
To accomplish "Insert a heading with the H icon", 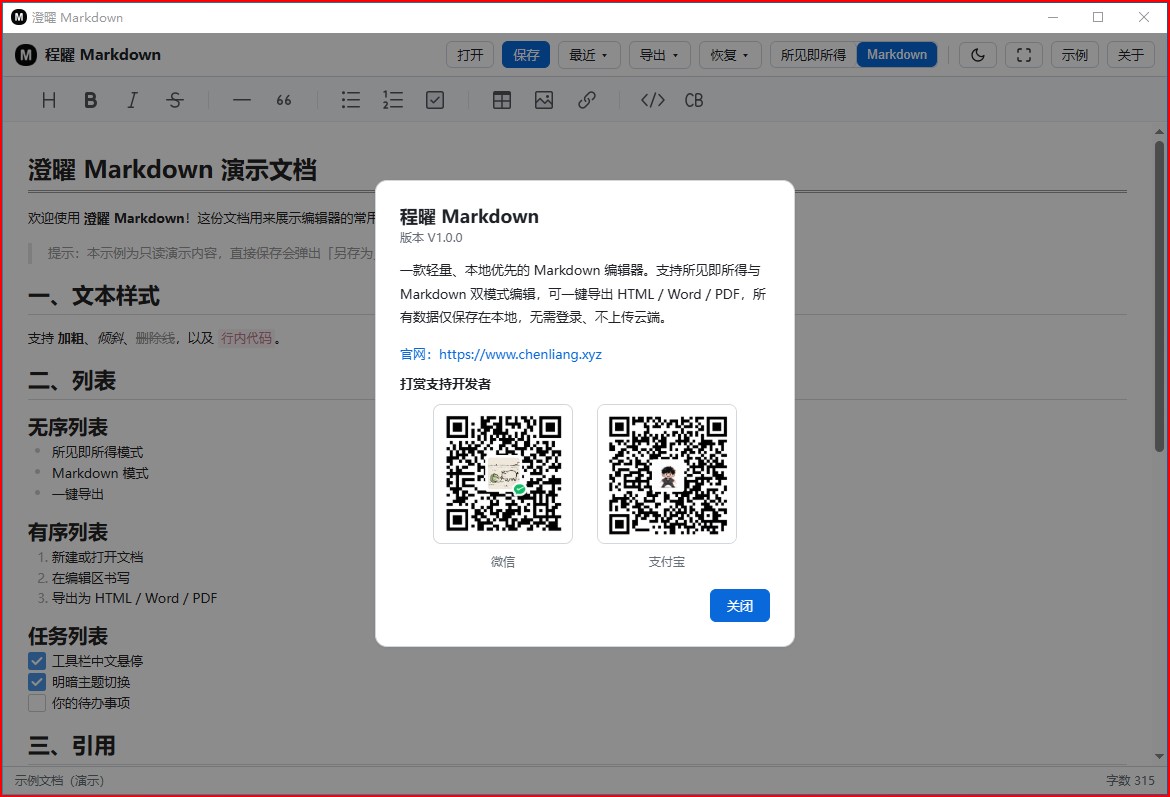I will point(49,100).
